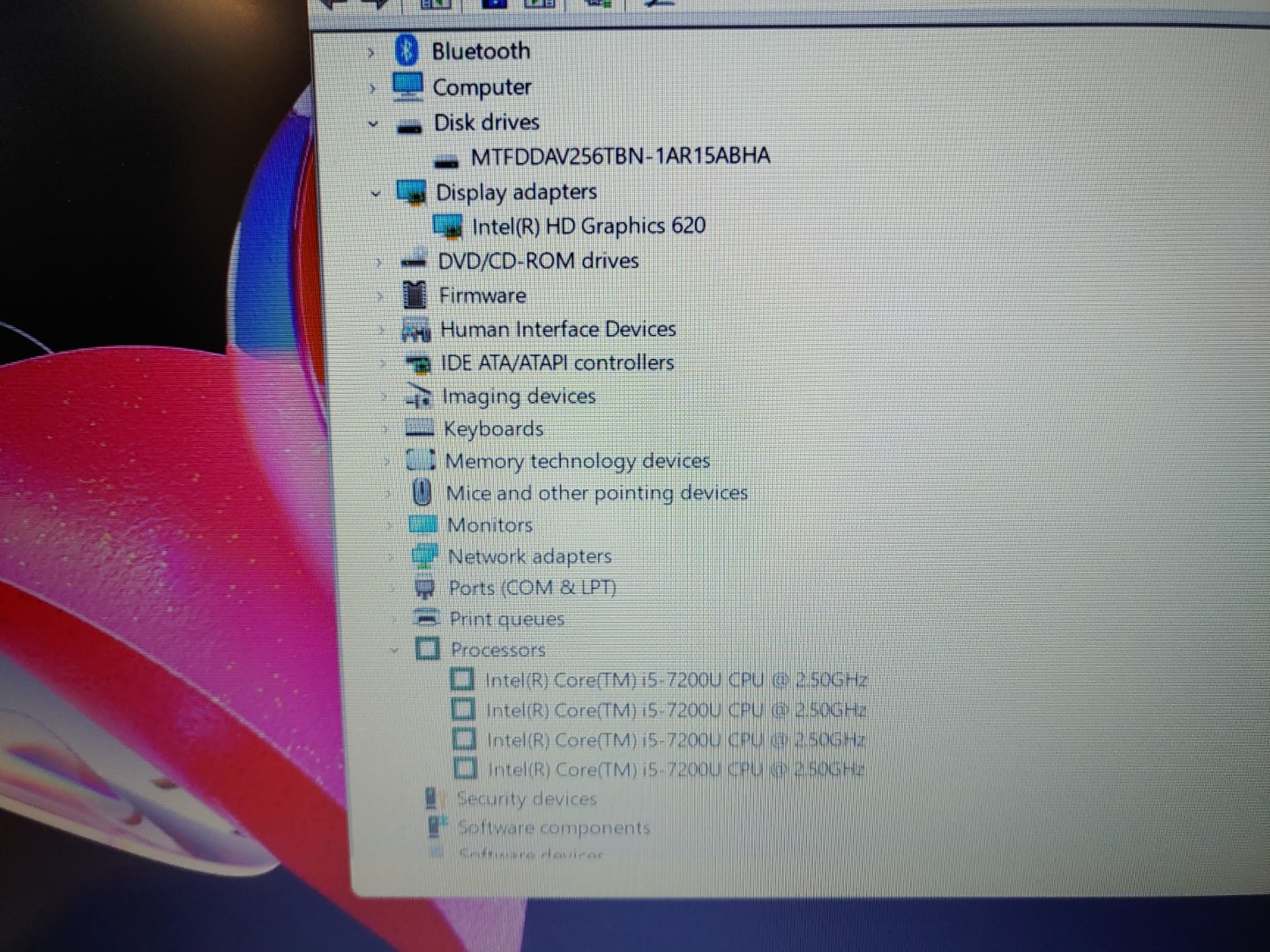Click the IDE ATA/ATAPI controllers icon

tap(417, 362)
